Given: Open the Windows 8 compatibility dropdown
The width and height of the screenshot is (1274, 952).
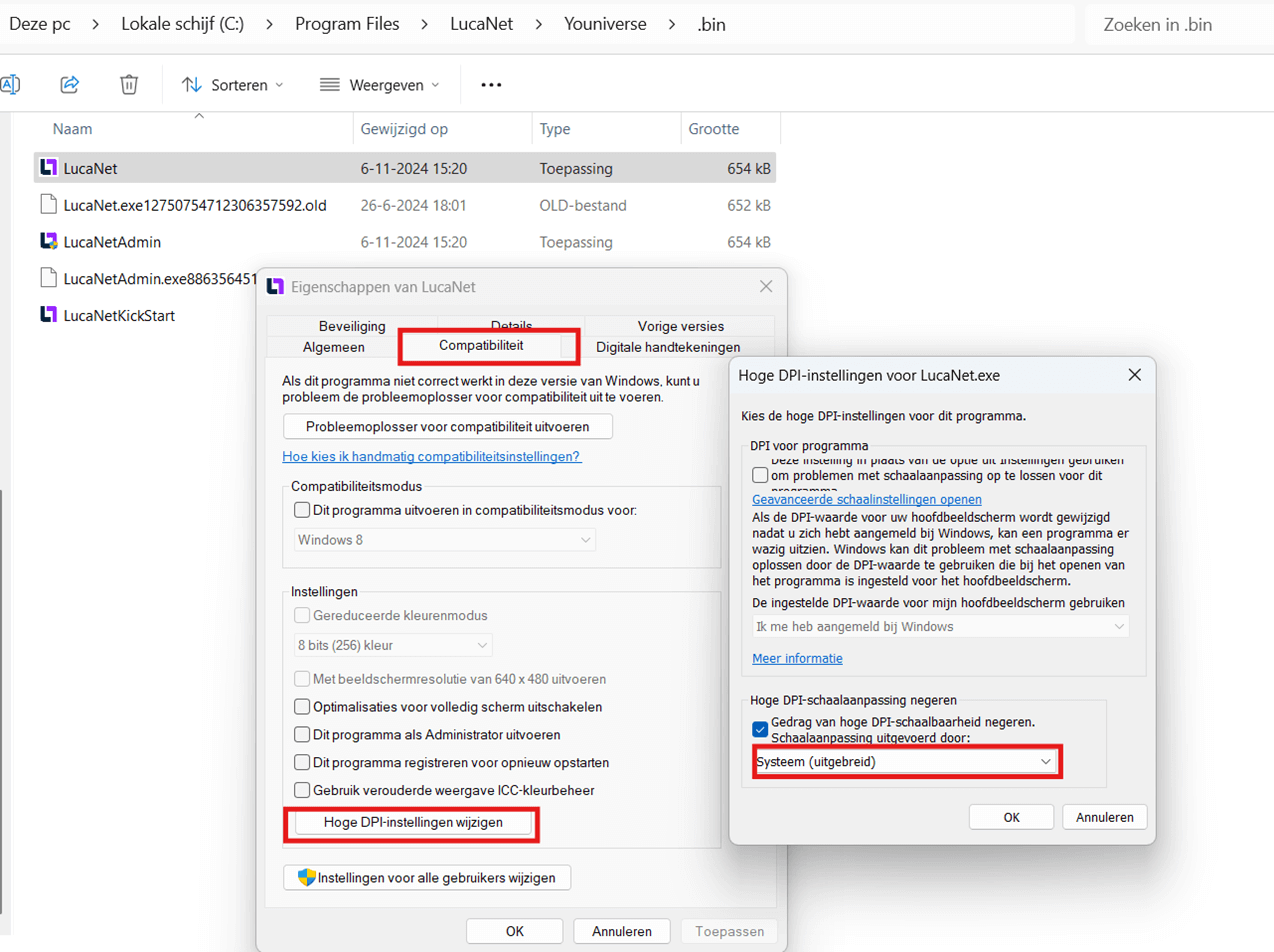Looking at the screenshot, I should 444,540.
